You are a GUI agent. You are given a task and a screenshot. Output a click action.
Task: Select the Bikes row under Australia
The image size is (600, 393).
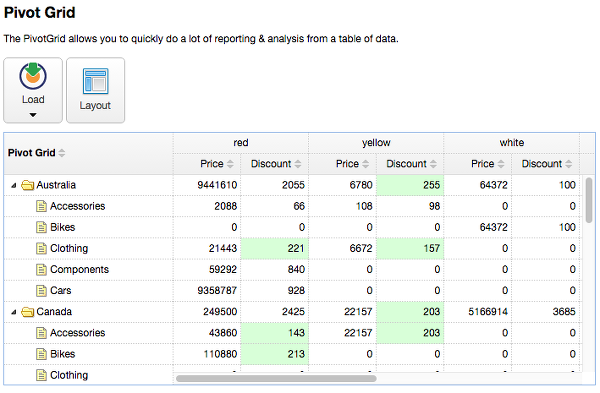tap(292, 227)
